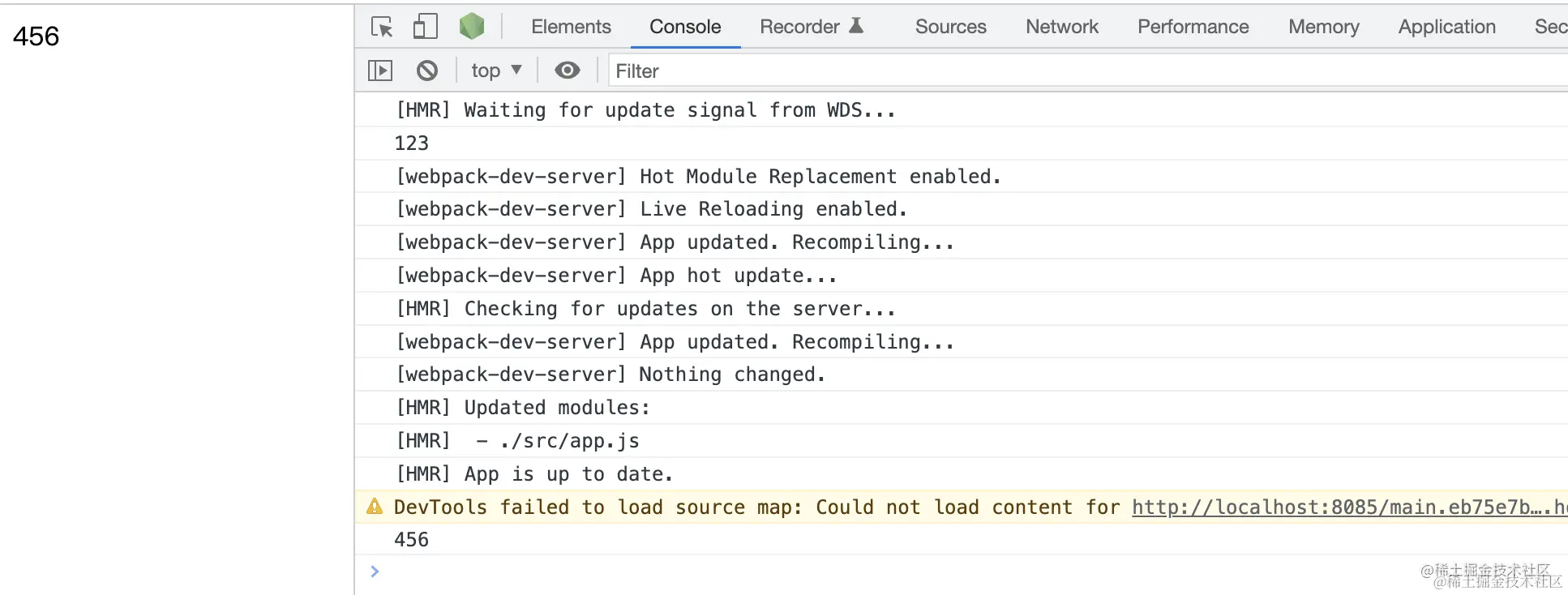Toggle the live expression eye icon

[x=568, y=71]
